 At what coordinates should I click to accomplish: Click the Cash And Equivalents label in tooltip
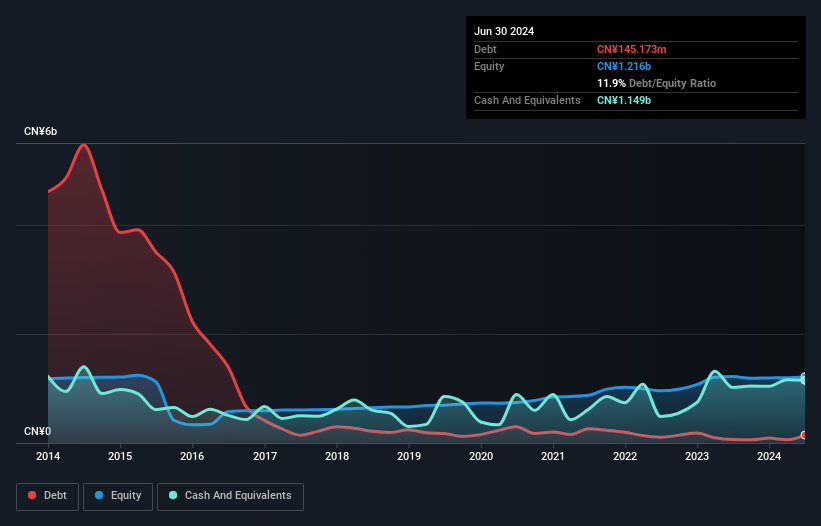[527, 100]
